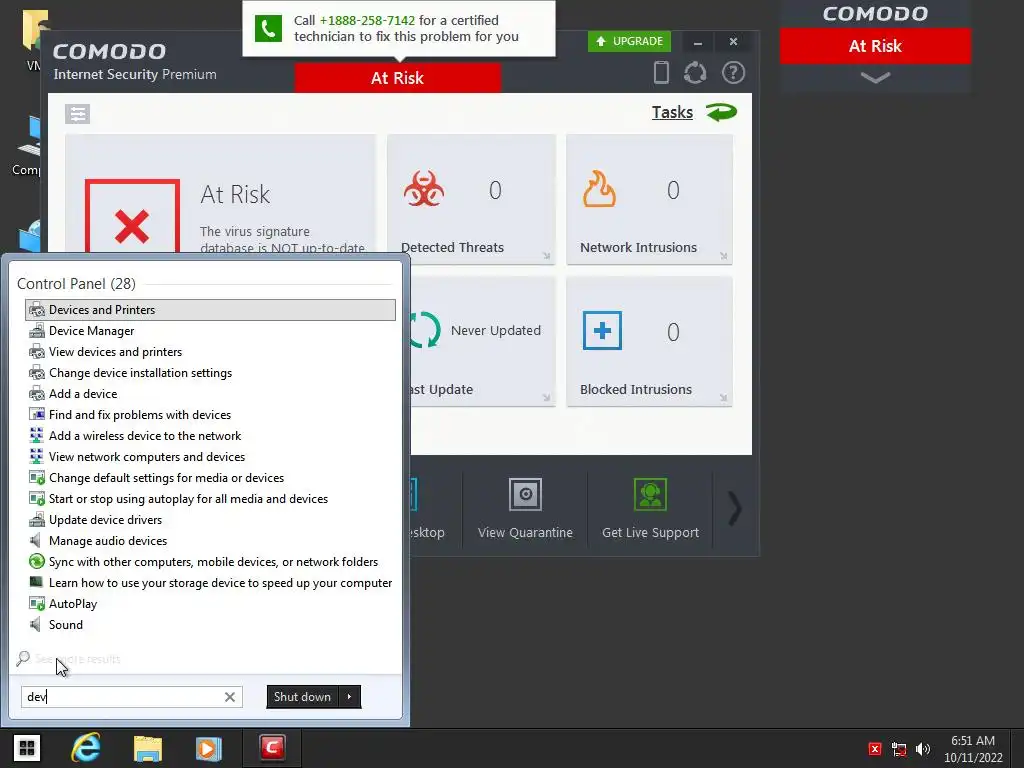Click the Comodo update refresh icon

(x=695, y=72)
